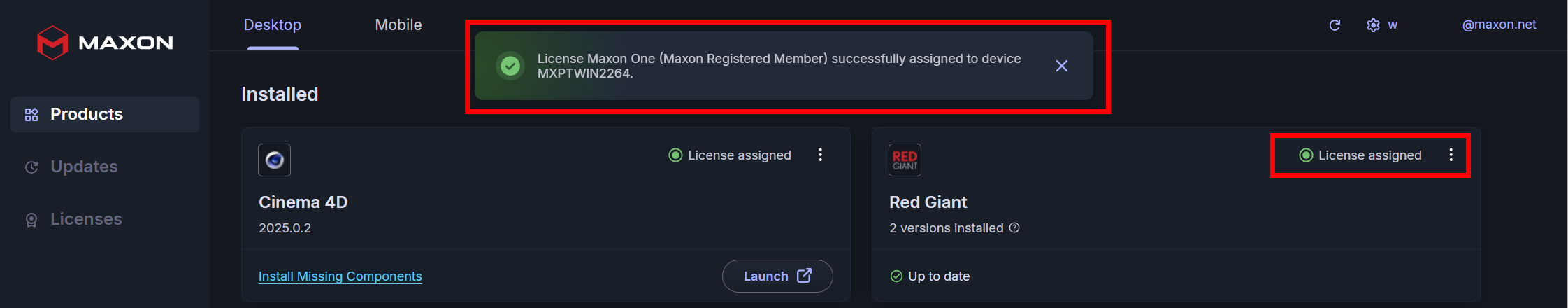Image resolution: width=1568 pixels, height=308 pixels.
Task: Click the Maxon logo
Action: 105,43
